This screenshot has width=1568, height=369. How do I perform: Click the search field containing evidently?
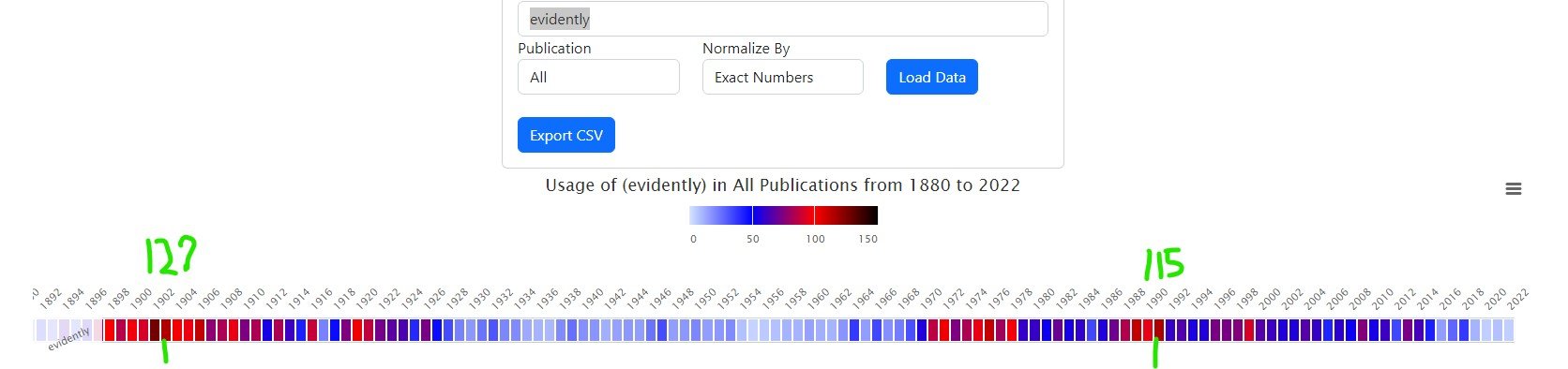point(782,19)
